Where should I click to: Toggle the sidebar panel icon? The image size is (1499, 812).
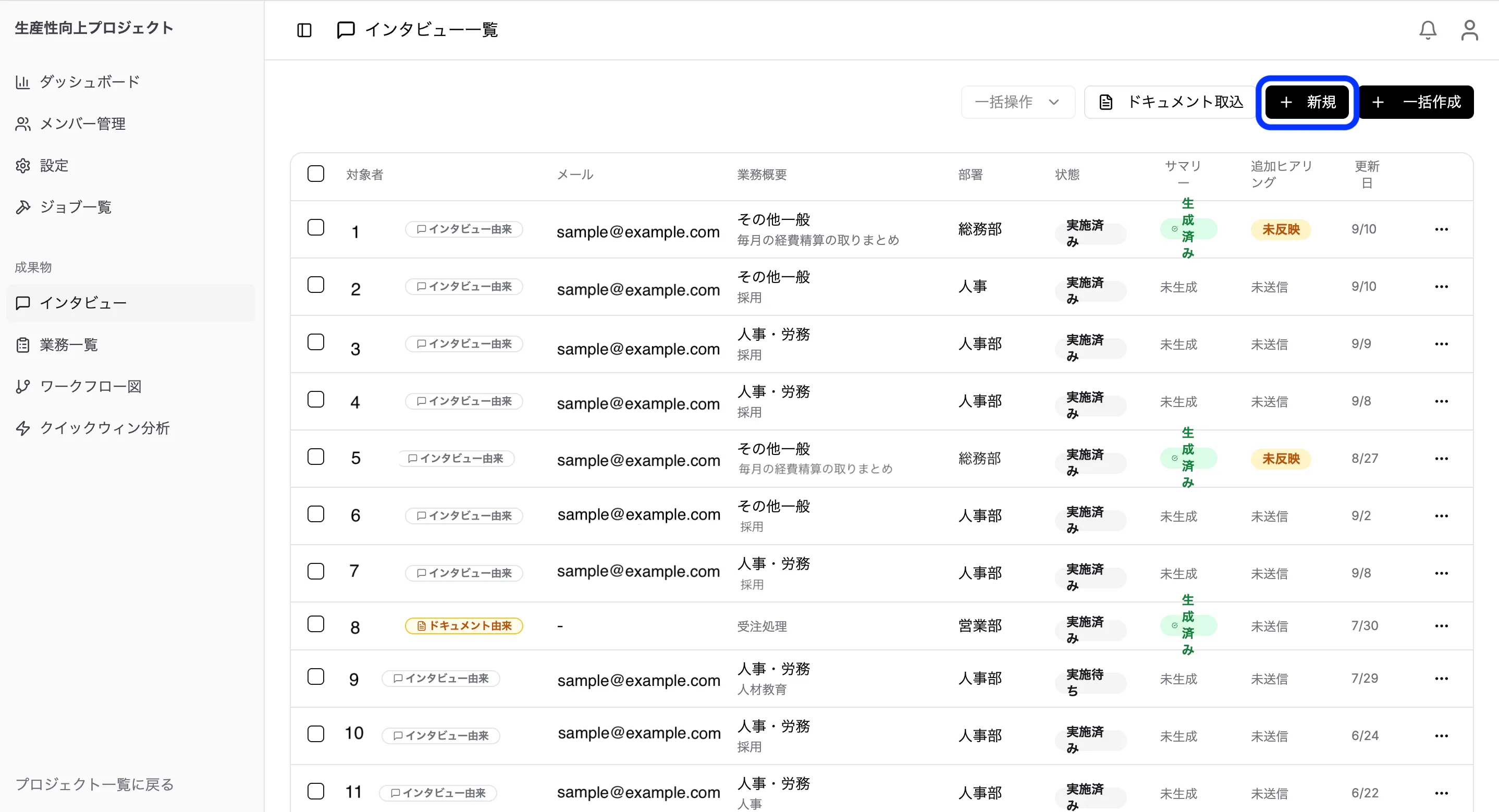[x=304, y=30]
